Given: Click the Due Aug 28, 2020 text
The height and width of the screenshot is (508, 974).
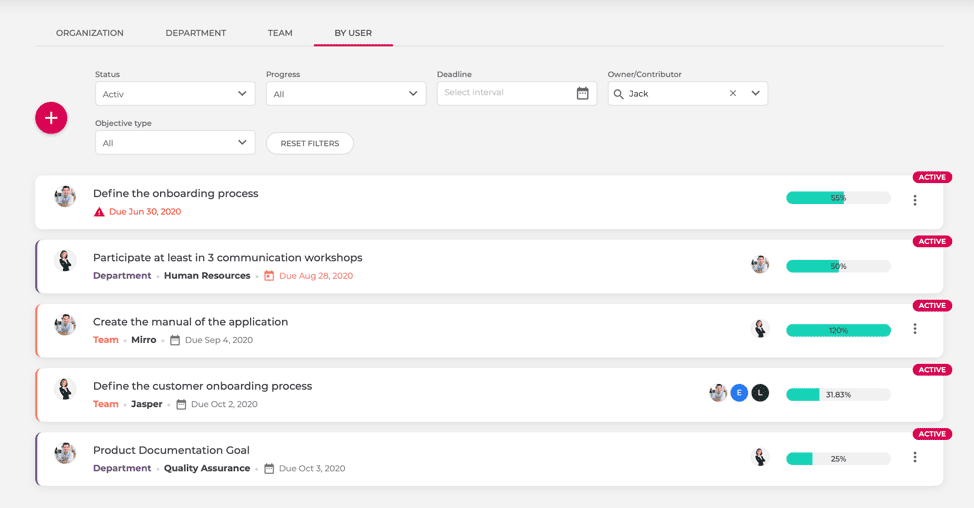Looking at the screenshot, I should (x=316, y=276).
